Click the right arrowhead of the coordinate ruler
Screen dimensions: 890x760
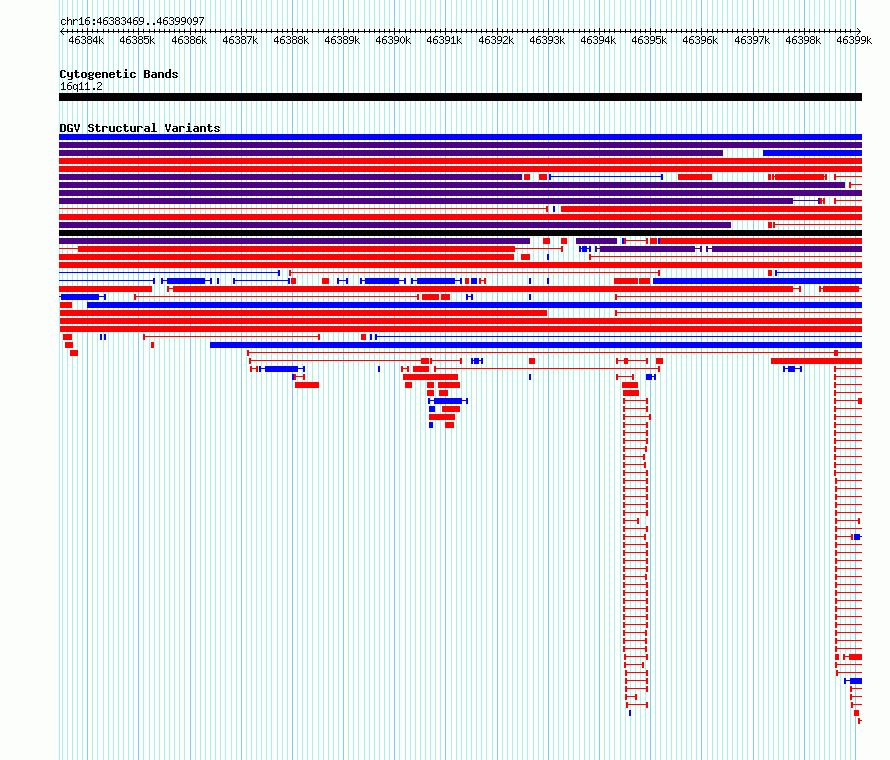pyautogui.click(x=859, y=31)
